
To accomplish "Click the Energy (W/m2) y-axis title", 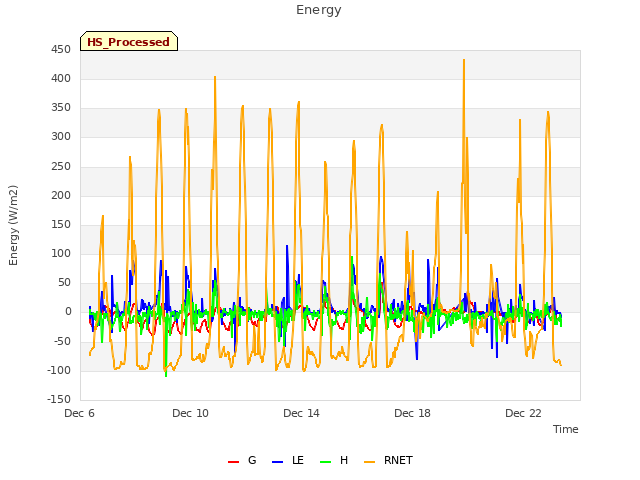I will coord(13,225).
